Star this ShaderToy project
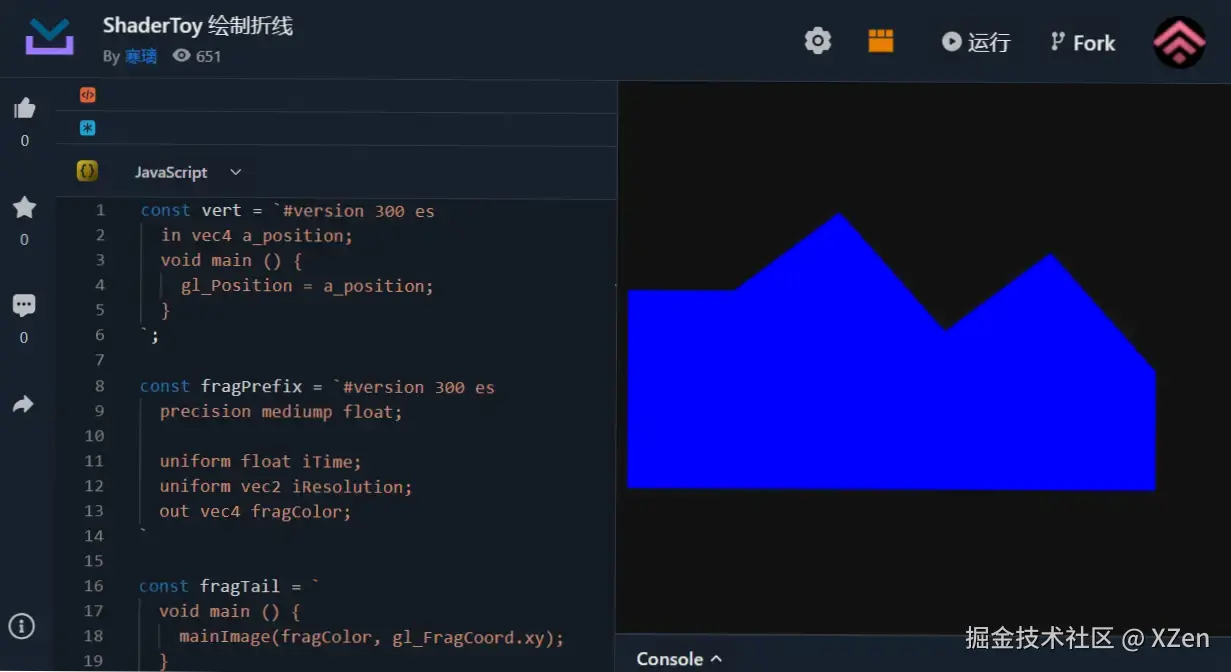 click(x=23, y=207)
